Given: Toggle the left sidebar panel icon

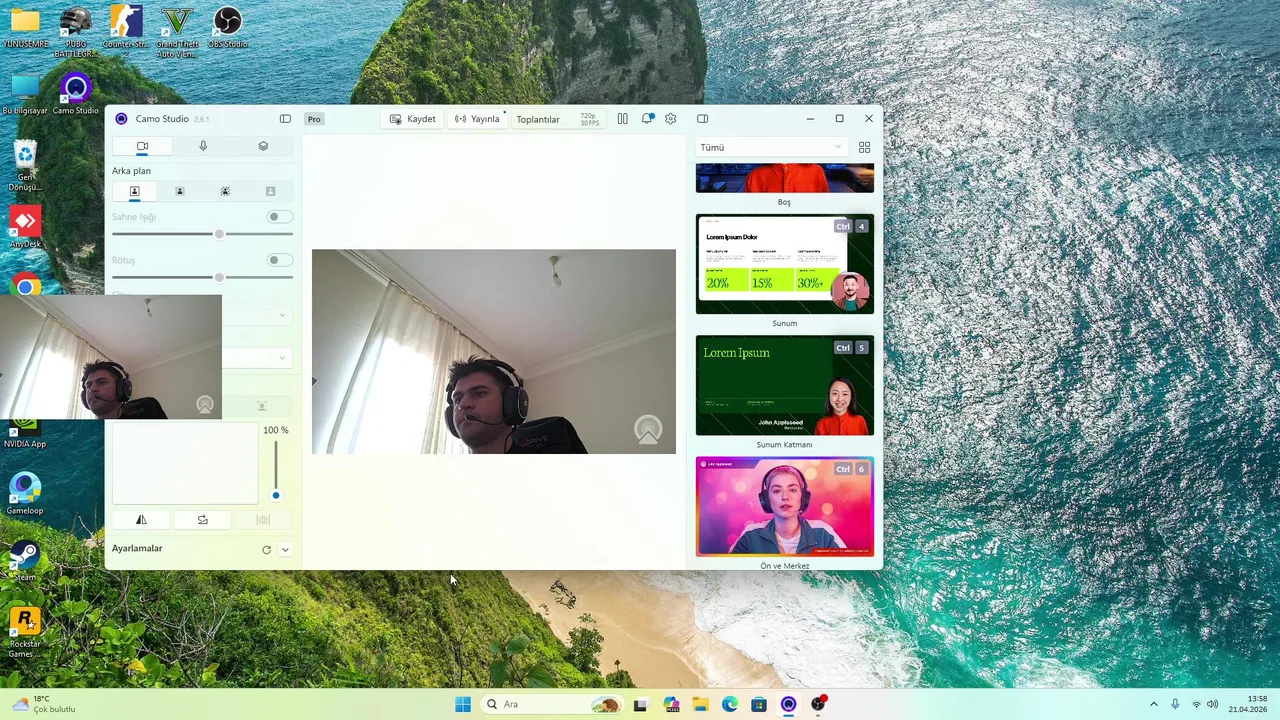Looking at the screenshot, I should click(285, 119).
